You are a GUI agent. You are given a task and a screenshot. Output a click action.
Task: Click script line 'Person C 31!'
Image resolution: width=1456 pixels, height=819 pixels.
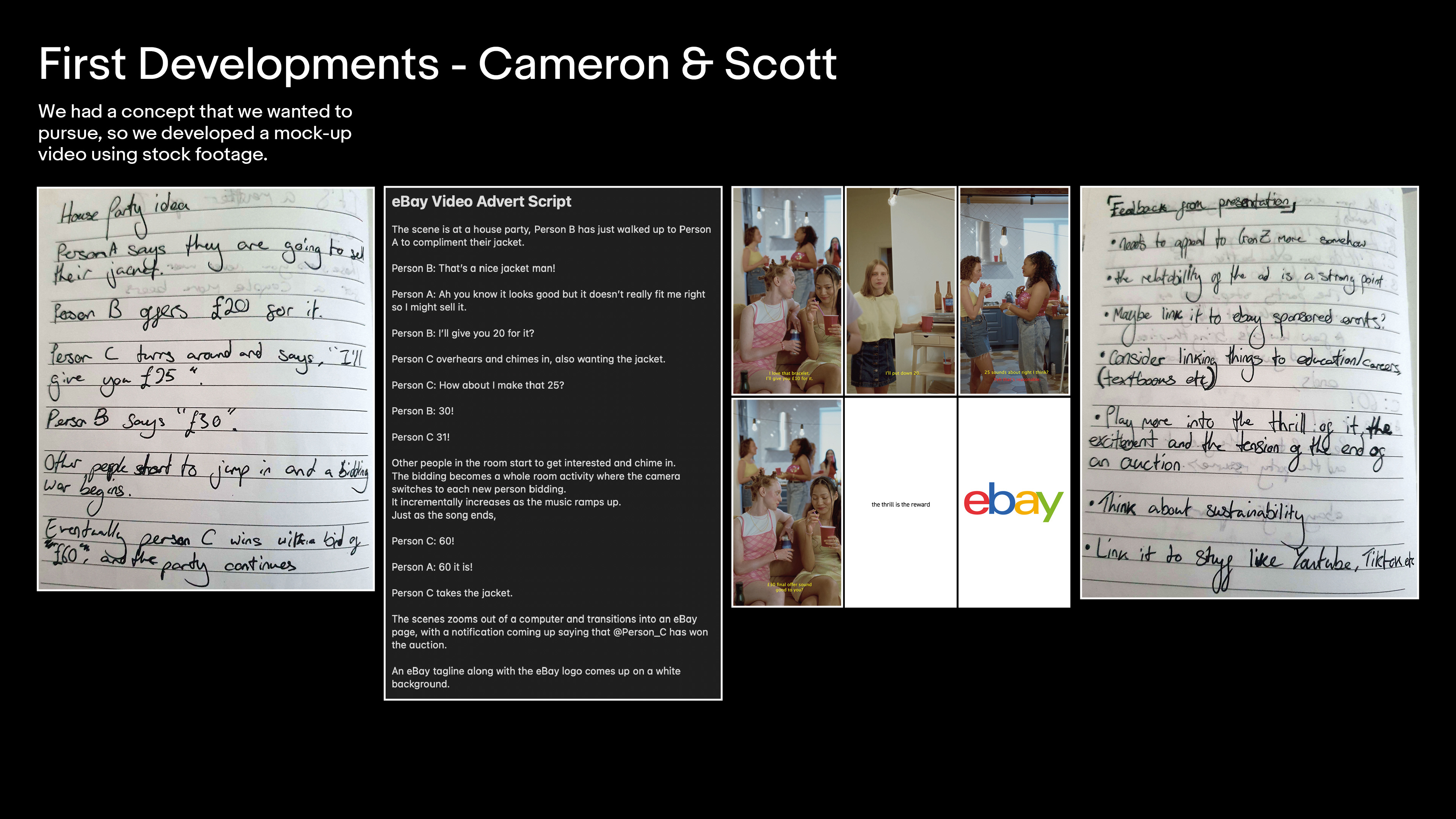(420, 437)
